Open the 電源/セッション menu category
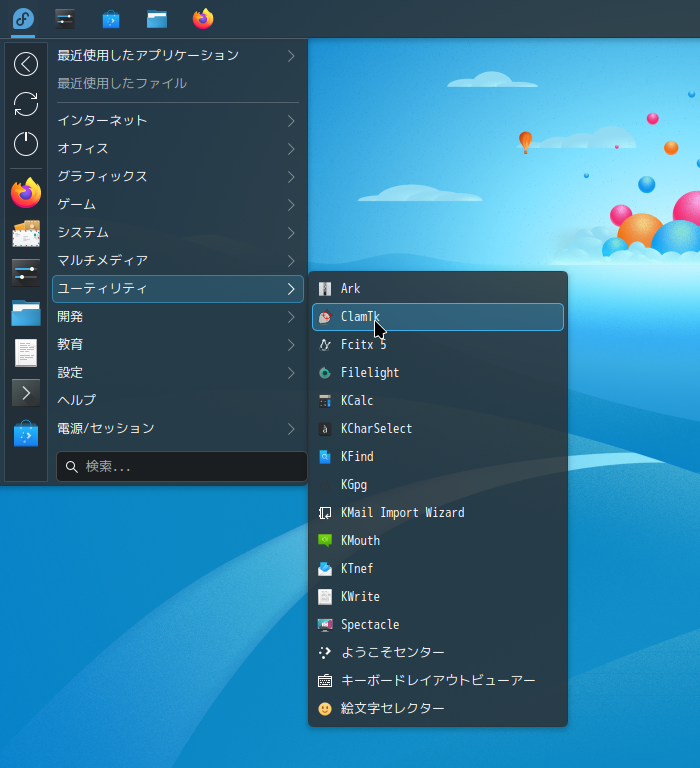This screenshot has width=700, height=768. (178, 429)
